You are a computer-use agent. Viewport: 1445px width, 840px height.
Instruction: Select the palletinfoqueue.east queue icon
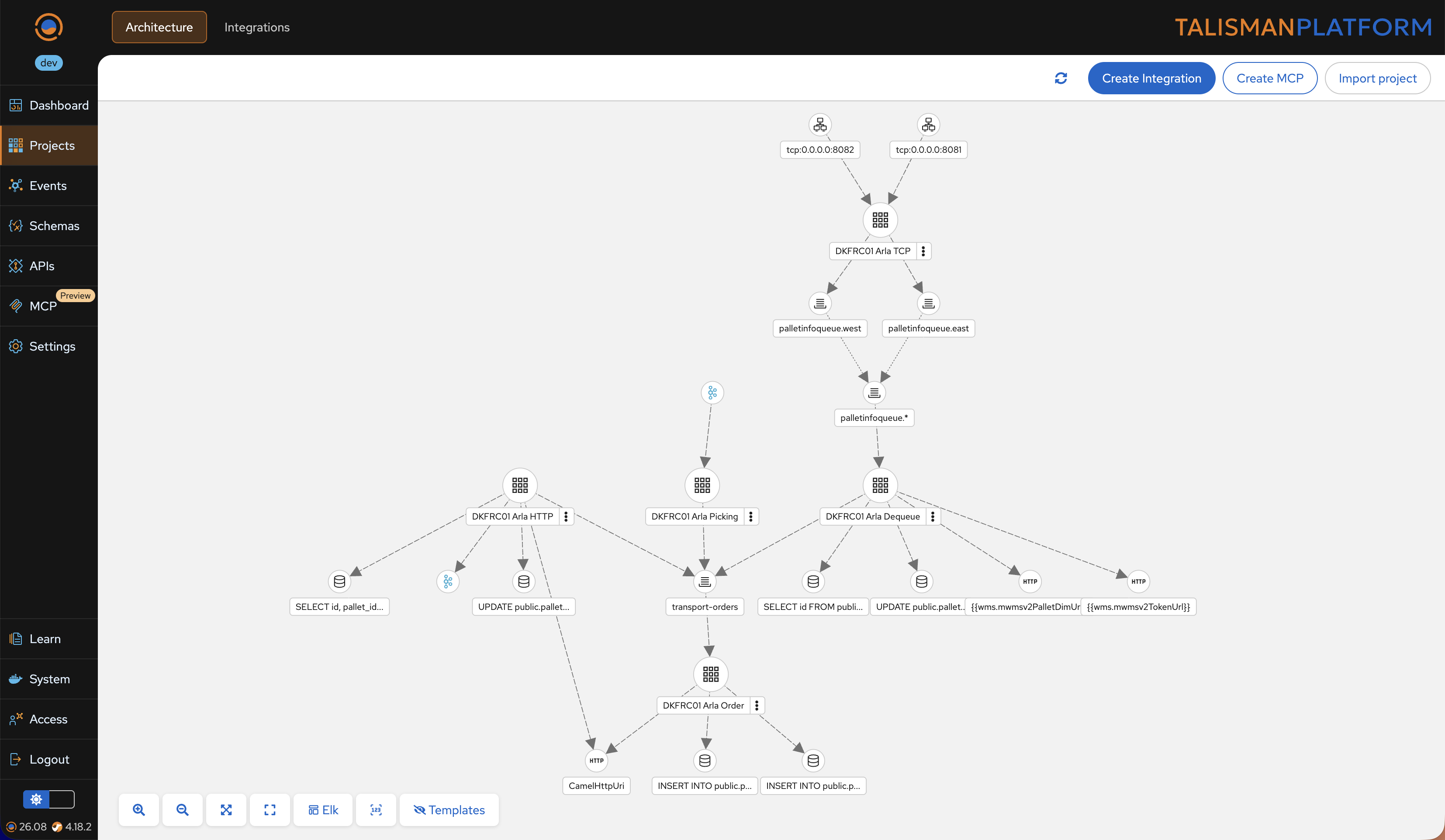tap(928, 303)
